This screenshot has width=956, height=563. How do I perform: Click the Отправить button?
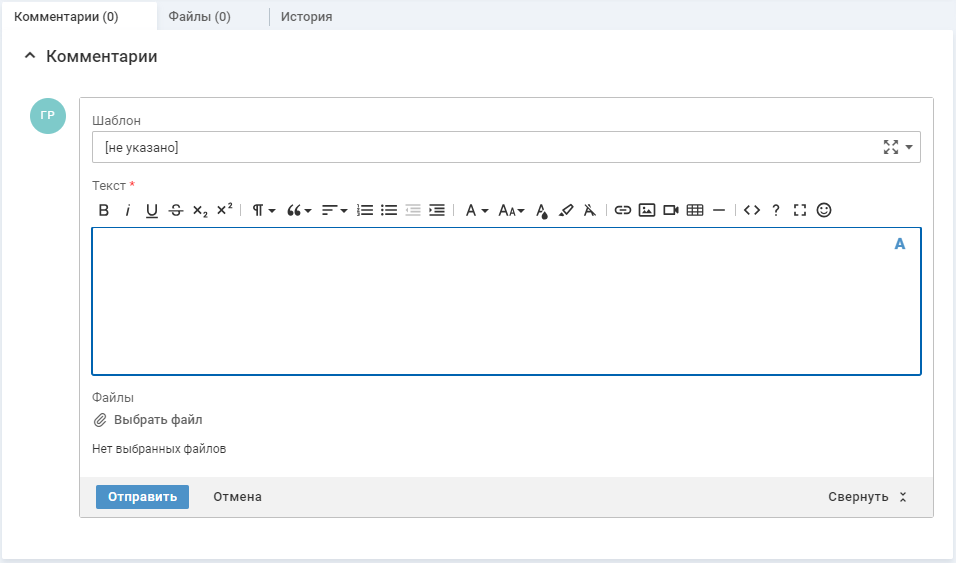tap(142, 497)
